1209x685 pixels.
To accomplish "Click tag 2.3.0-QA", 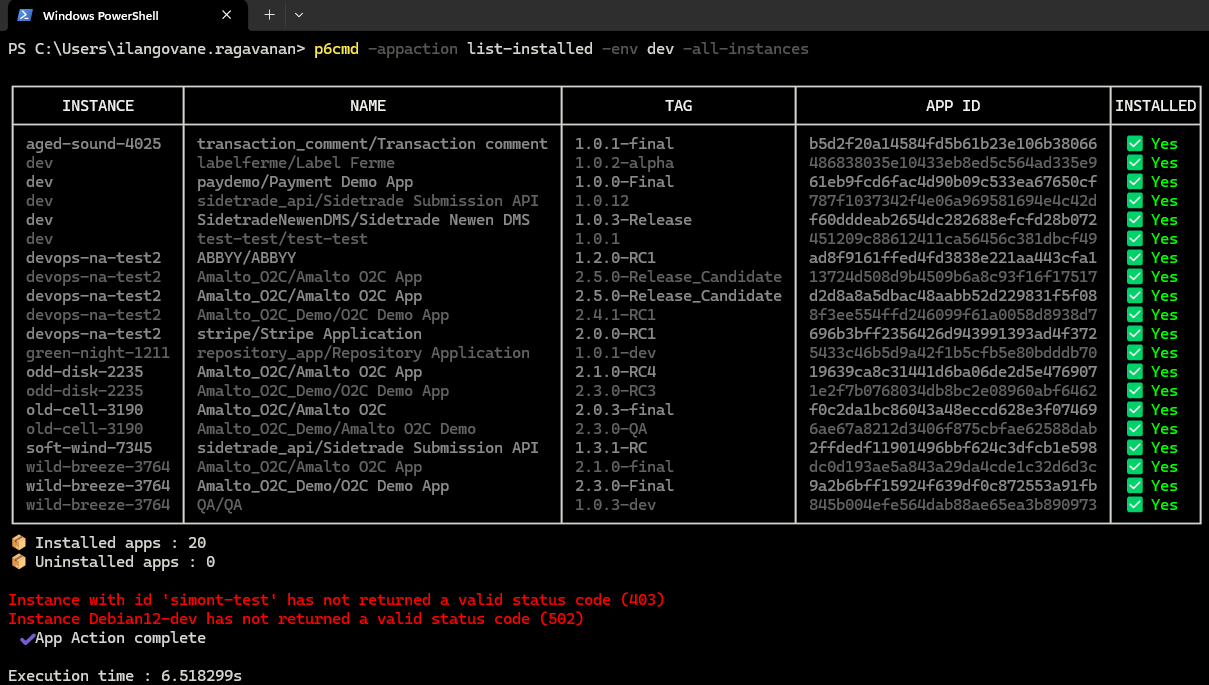I will (x=611, y=429).
